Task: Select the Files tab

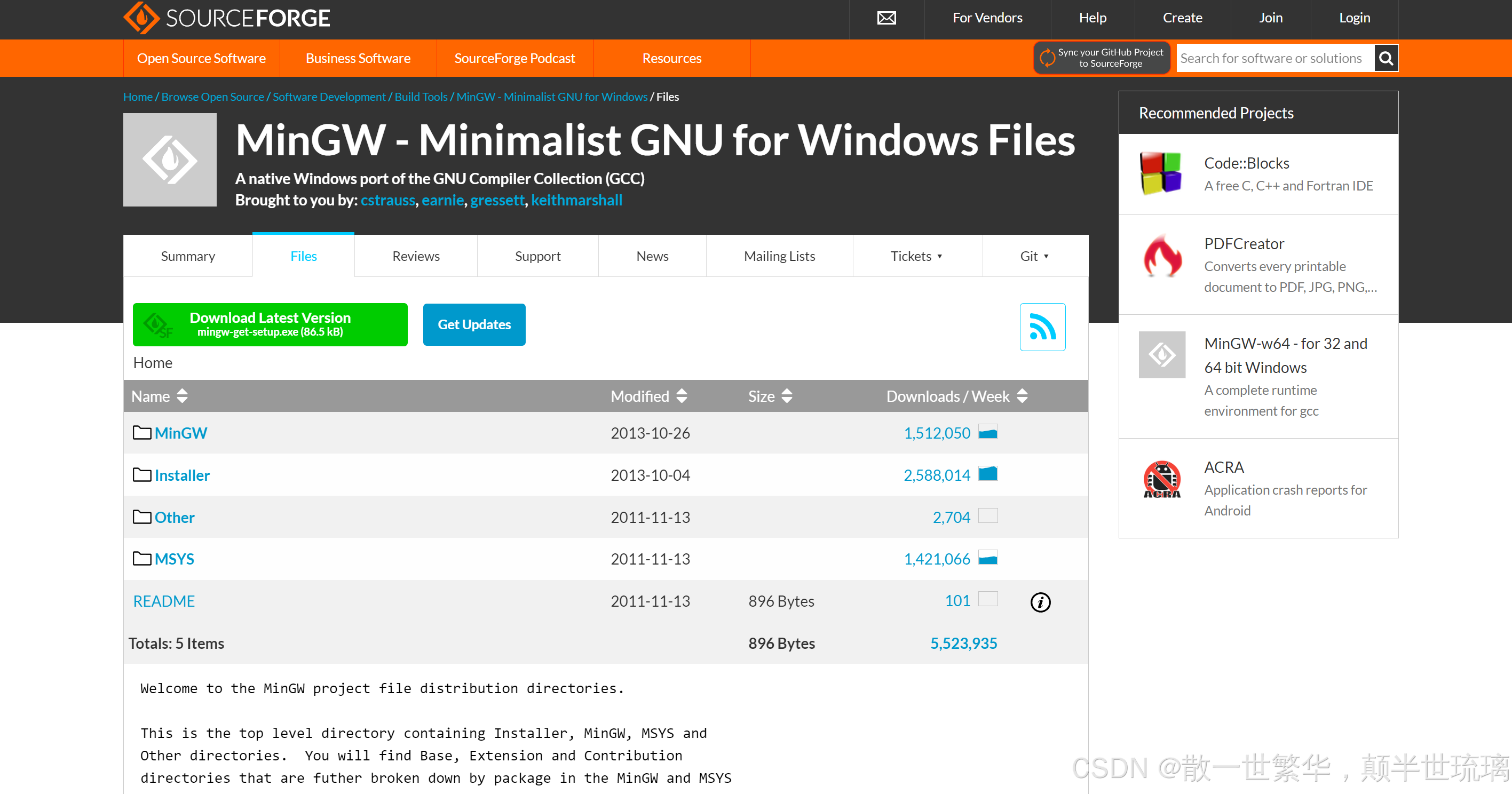Action: pyautogui.click(x=304, y=256)
